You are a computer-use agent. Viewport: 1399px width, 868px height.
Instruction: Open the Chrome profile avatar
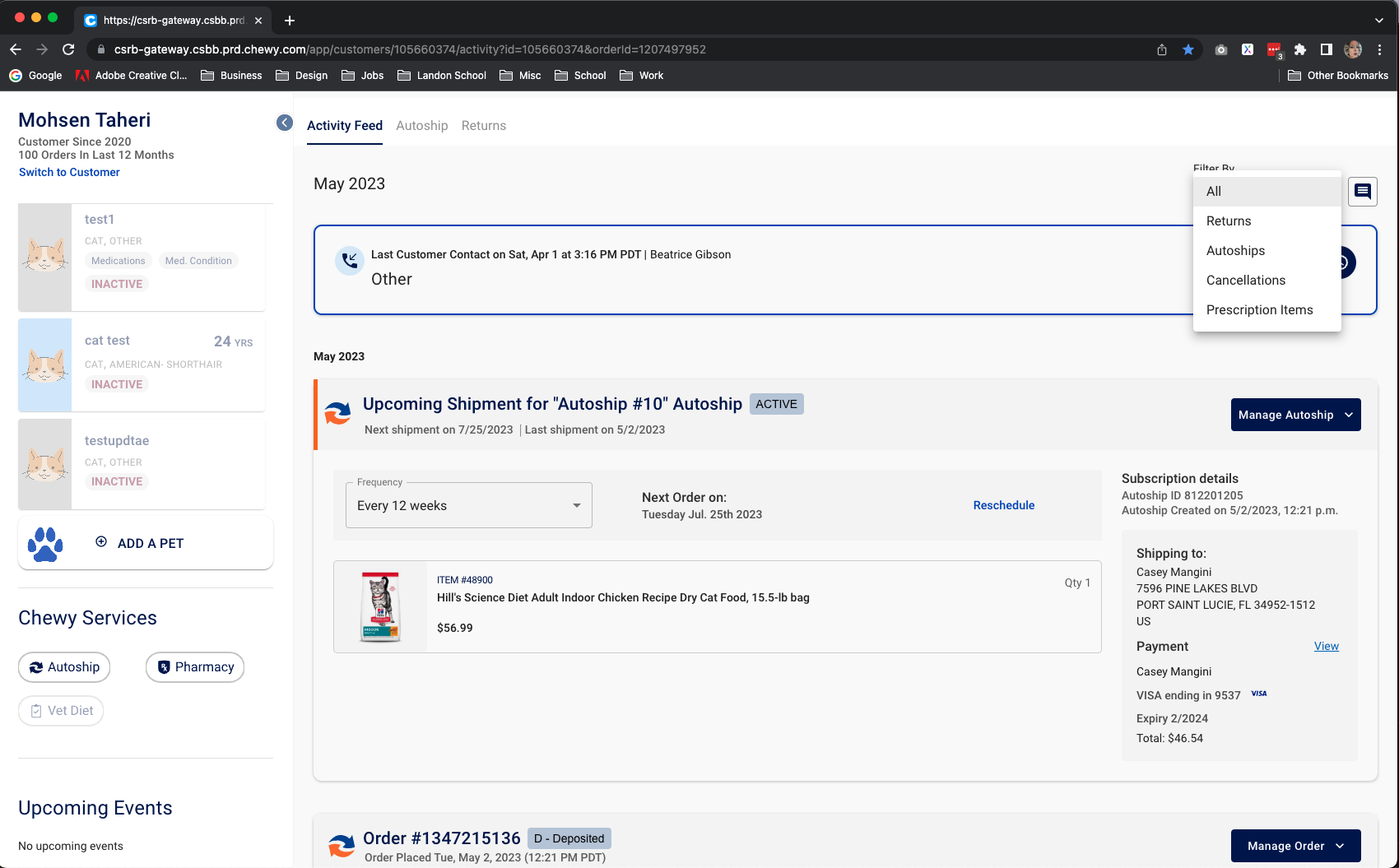click(x=1353, y=49)
